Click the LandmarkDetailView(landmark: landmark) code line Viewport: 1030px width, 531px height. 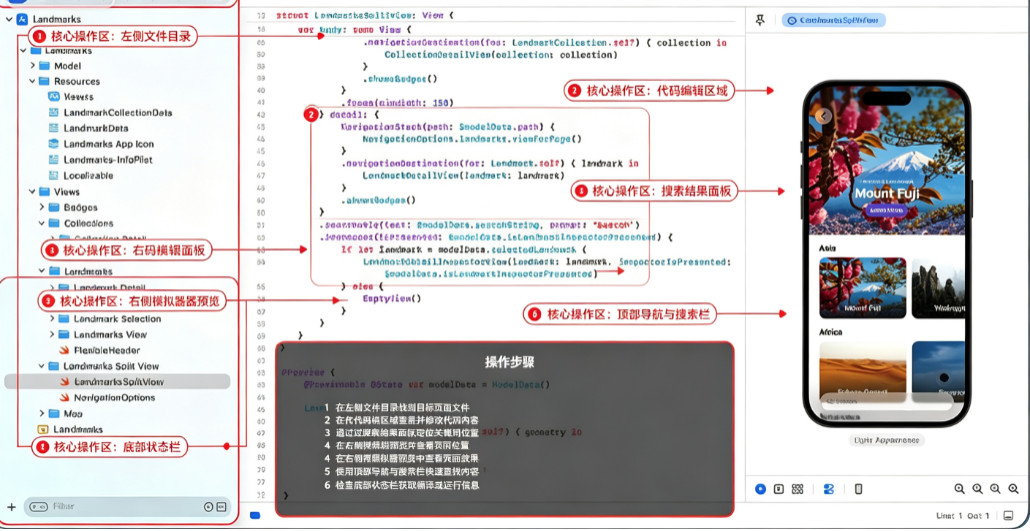tap(463, 175)
